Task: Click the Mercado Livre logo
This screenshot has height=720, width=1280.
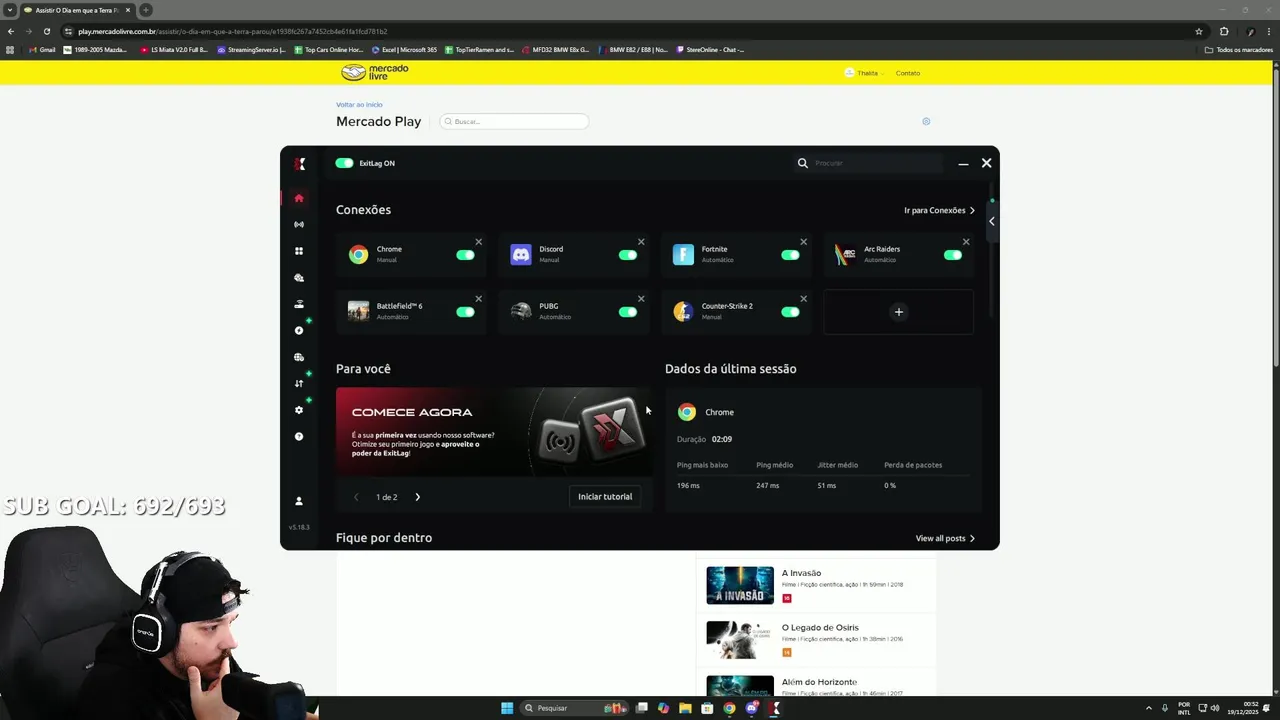Action: click(375, 72)
